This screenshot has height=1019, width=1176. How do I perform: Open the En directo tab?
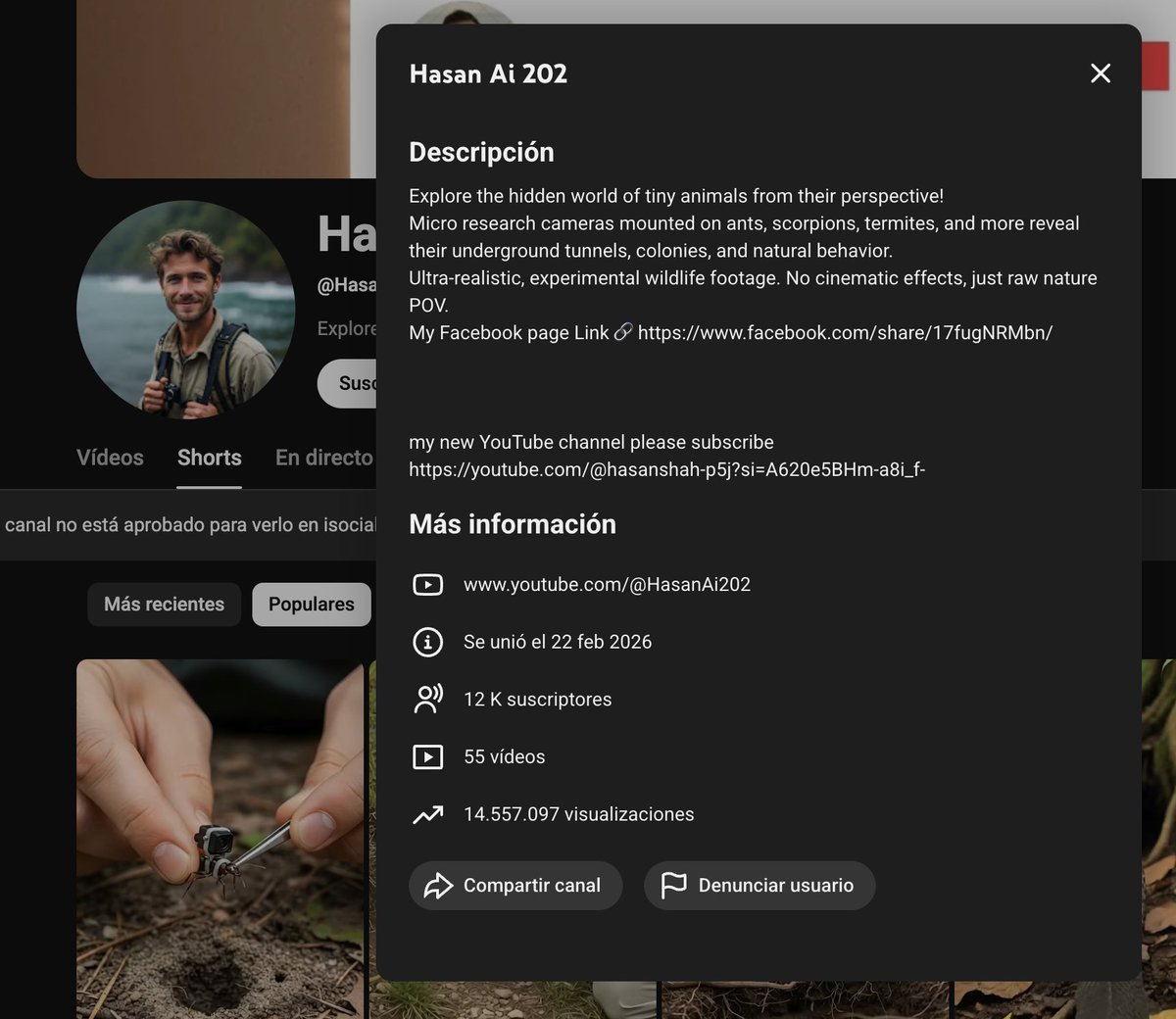tap(324, 458)
